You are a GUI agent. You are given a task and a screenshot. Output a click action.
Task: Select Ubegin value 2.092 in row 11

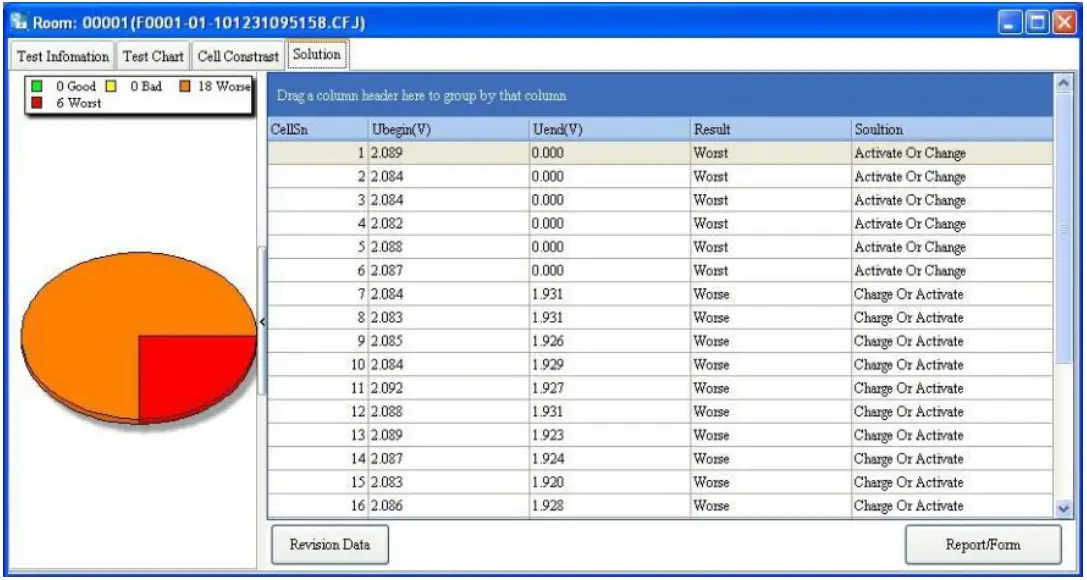[x=388, y=388]
